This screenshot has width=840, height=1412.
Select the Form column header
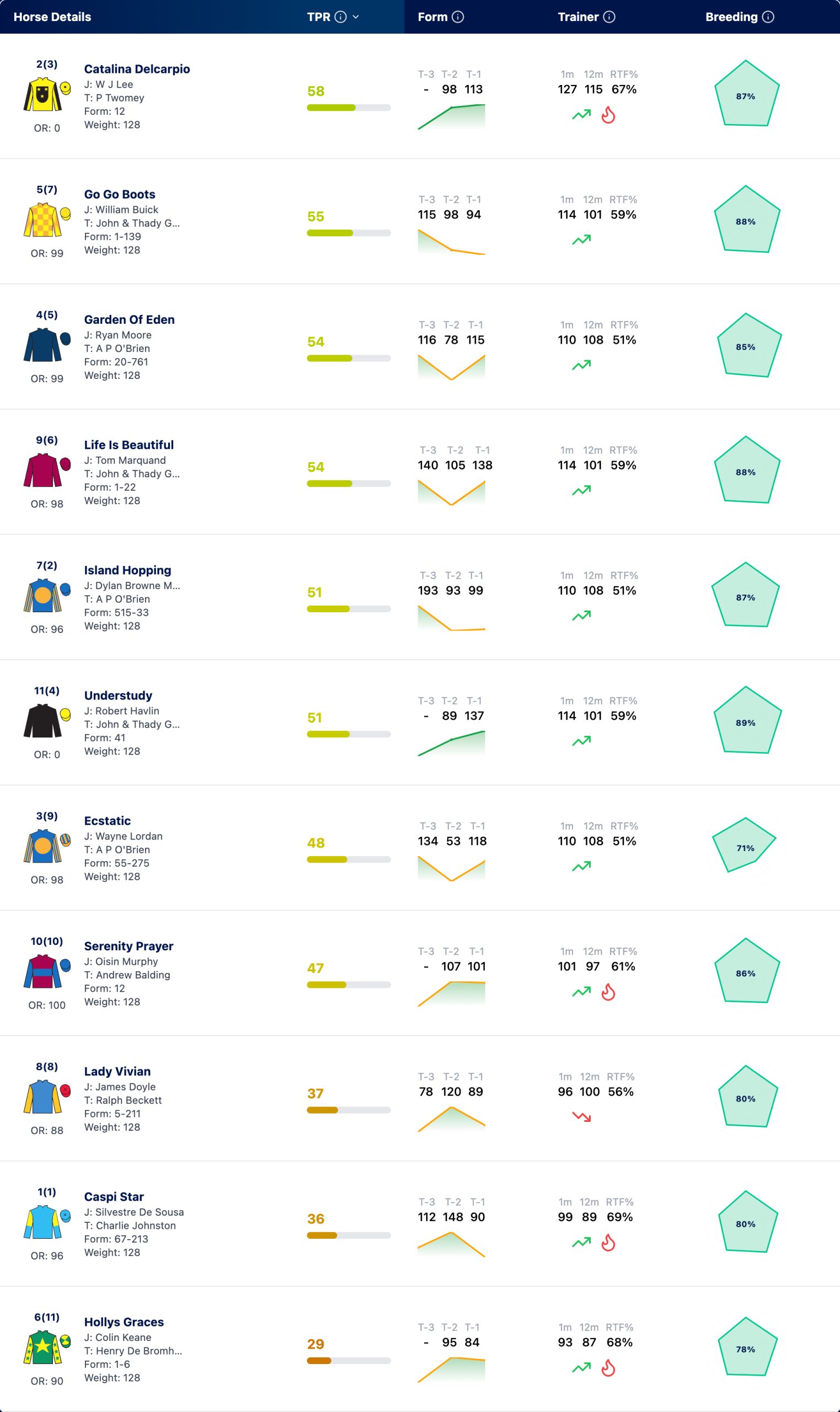pyautogui.click(x=432, y=17)
